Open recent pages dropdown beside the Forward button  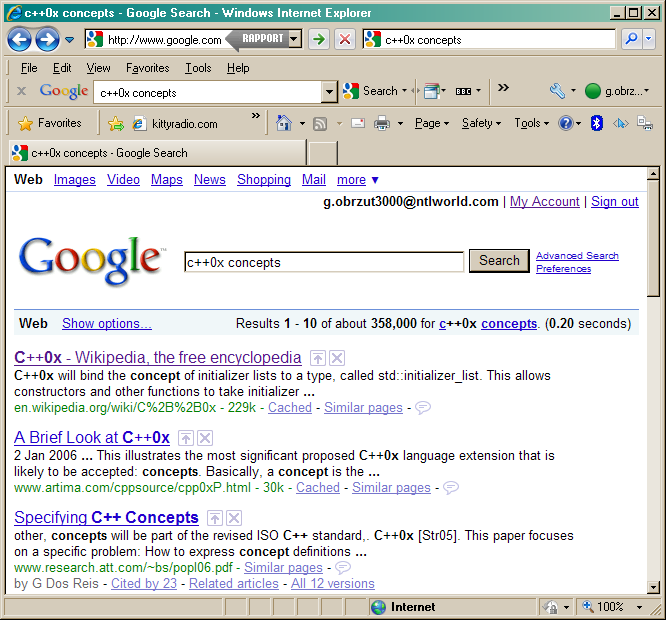coord(70,40)
